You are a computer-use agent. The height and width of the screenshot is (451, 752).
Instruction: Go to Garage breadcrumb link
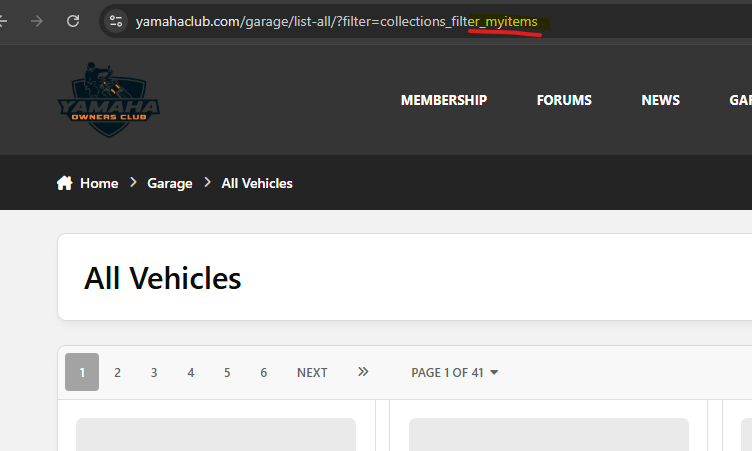click(x=170, y=183)
